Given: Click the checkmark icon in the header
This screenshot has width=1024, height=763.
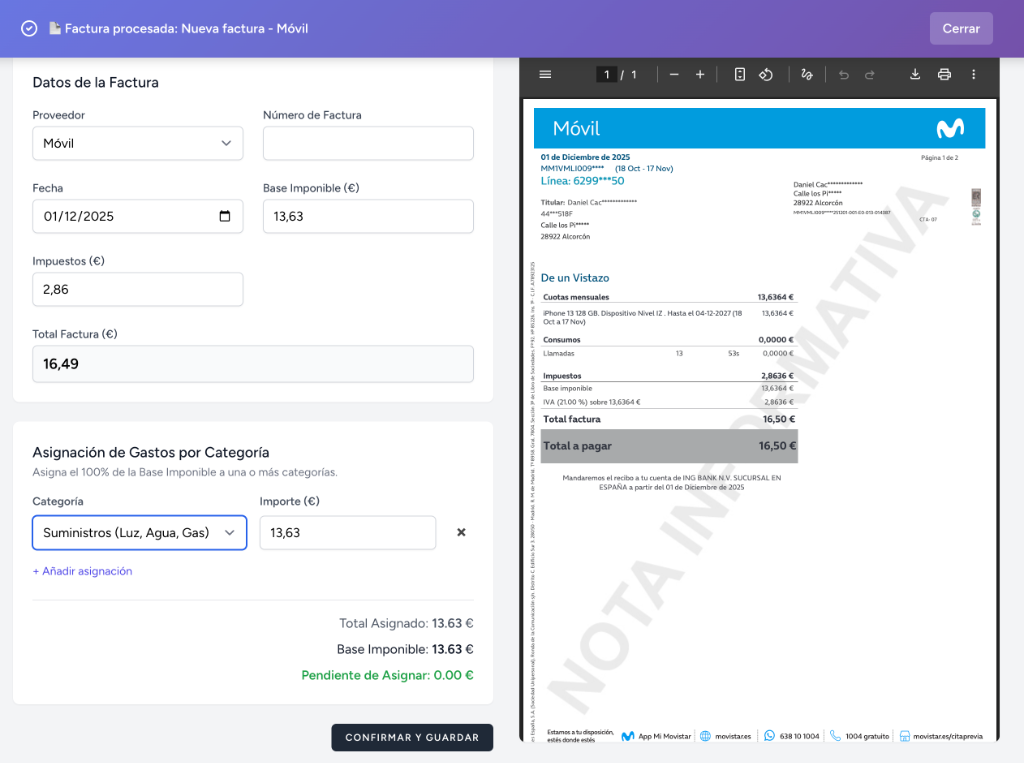Looking at the screenshot, I should tap(29, 29).
